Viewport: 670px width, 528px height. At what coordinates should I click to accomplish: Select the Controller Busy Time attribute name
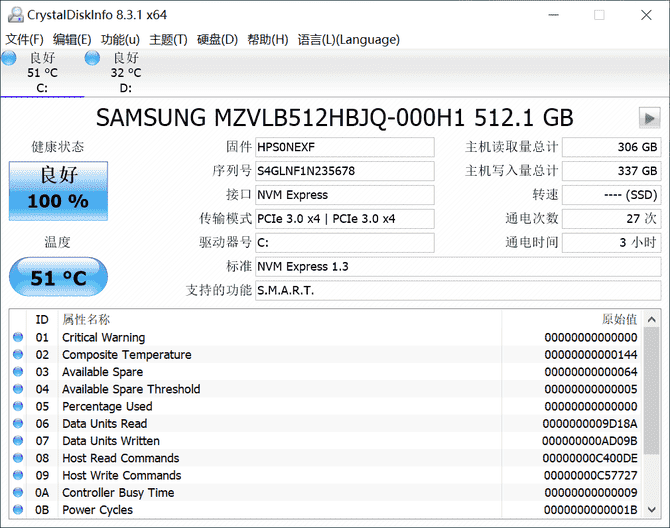(118, 493)
